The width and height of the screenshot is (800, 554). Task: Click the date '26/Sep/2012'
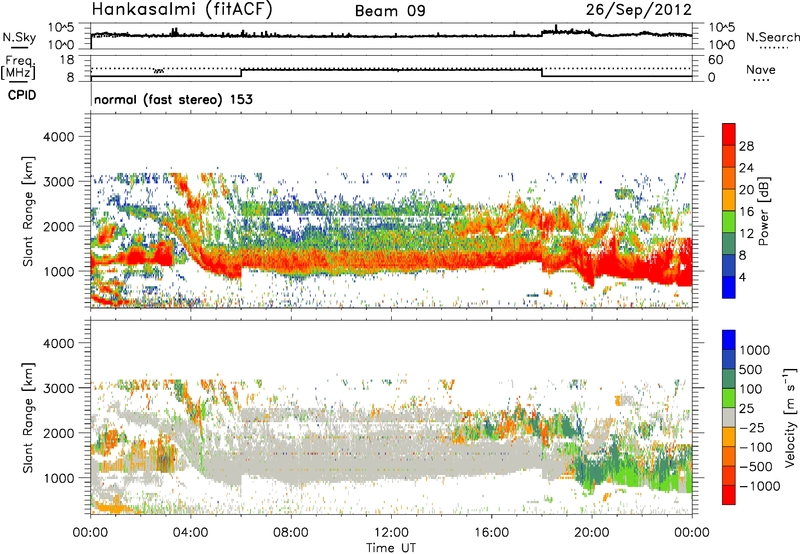coord(638,9)
